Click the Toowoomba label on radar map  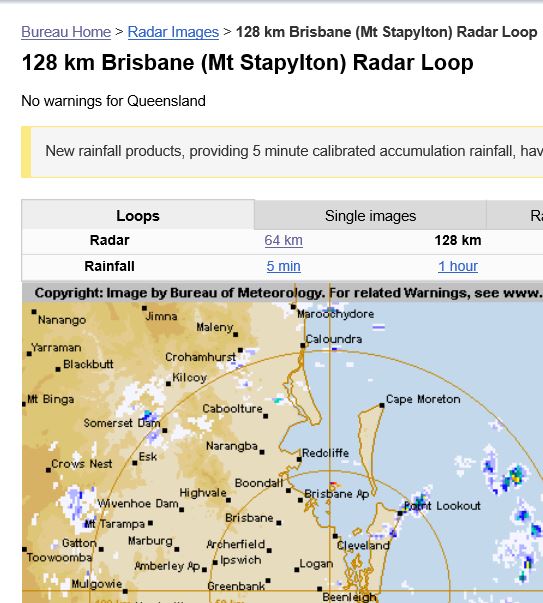click(x=60, y=557)
